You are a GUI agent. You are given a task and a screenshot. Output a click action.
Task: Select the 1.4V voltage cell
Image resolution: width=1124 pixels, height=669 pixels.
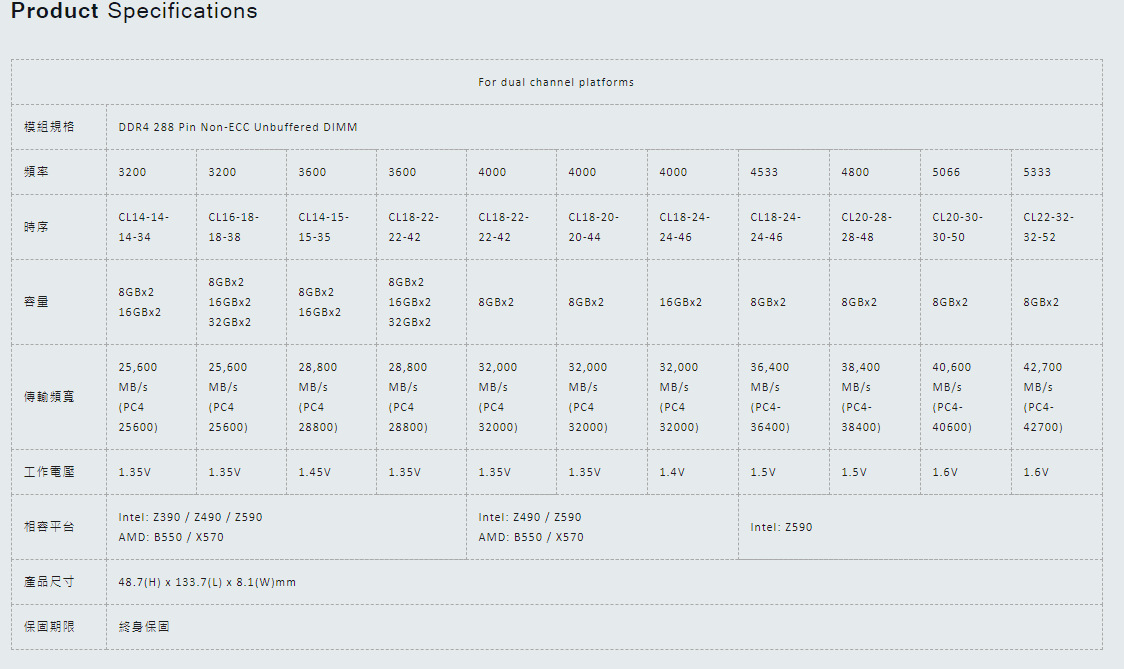(672, 472)
